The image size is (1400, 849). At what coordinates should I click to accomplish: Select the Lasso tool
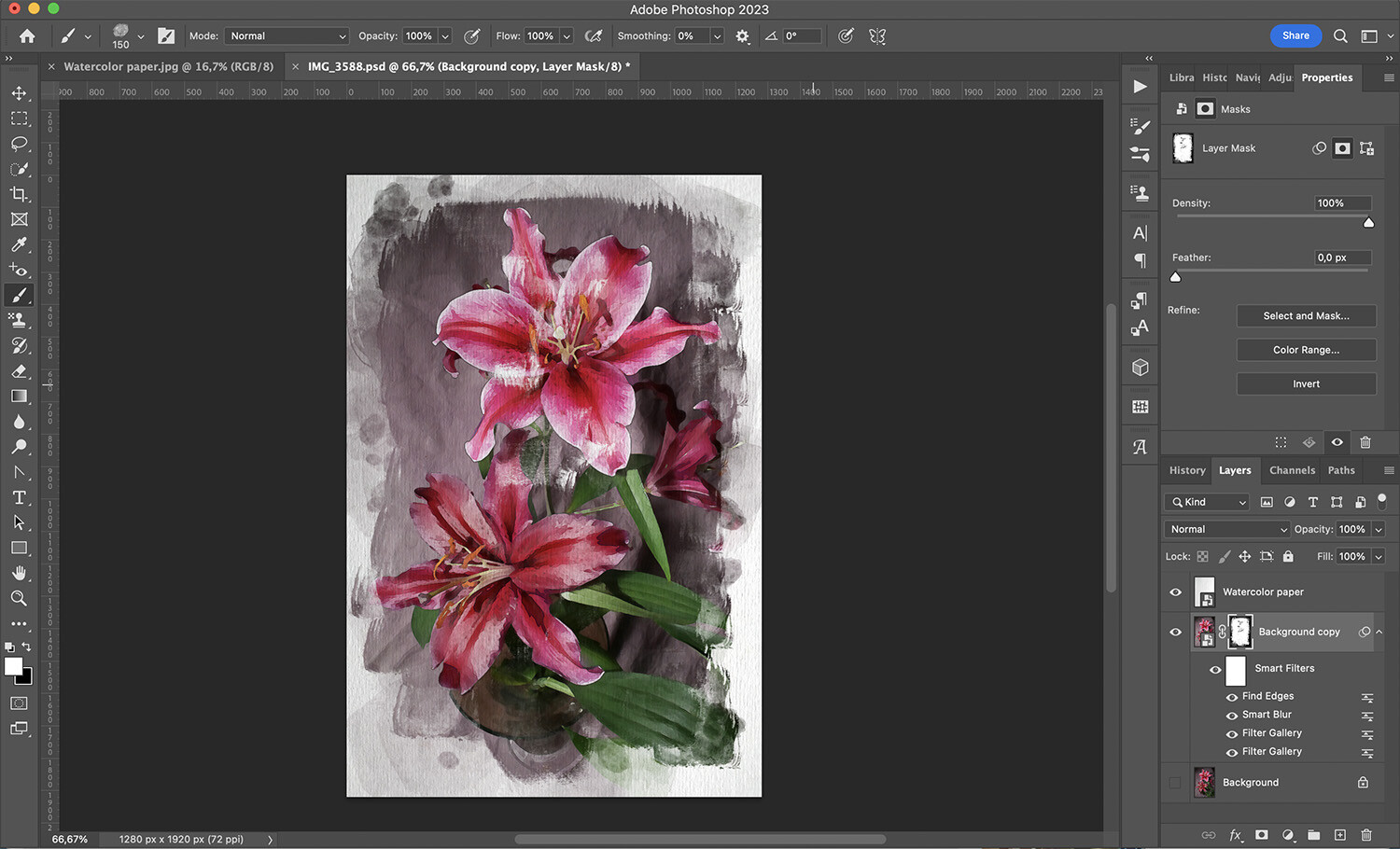coord(19,144)
